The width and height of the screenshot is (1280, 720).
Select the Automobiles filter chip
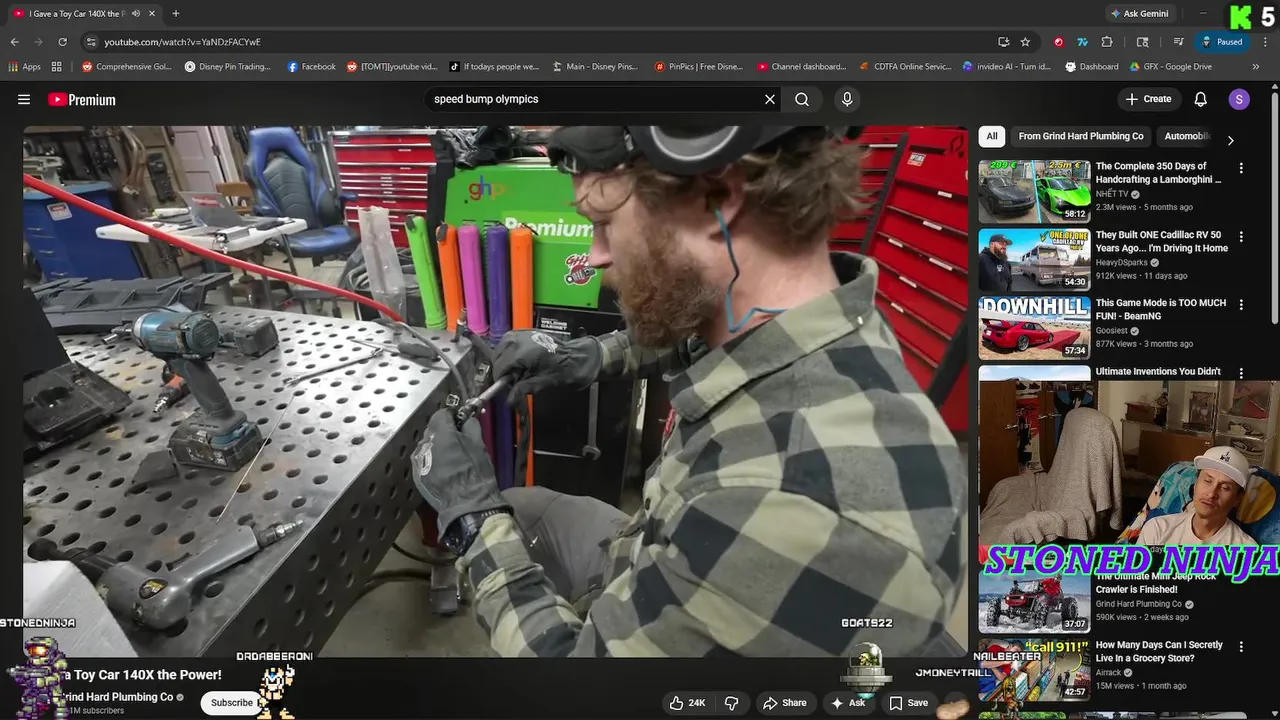1187,136
